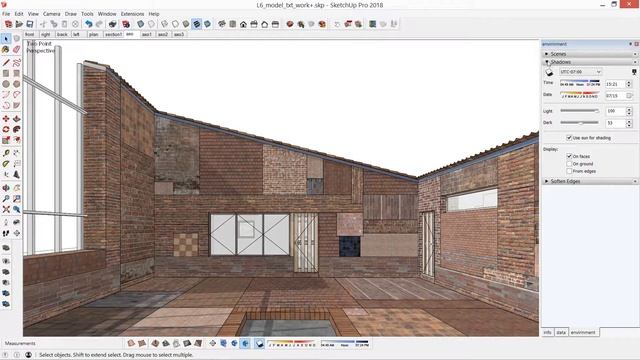Adjust the Dark slider

click(x=580, y=122)
